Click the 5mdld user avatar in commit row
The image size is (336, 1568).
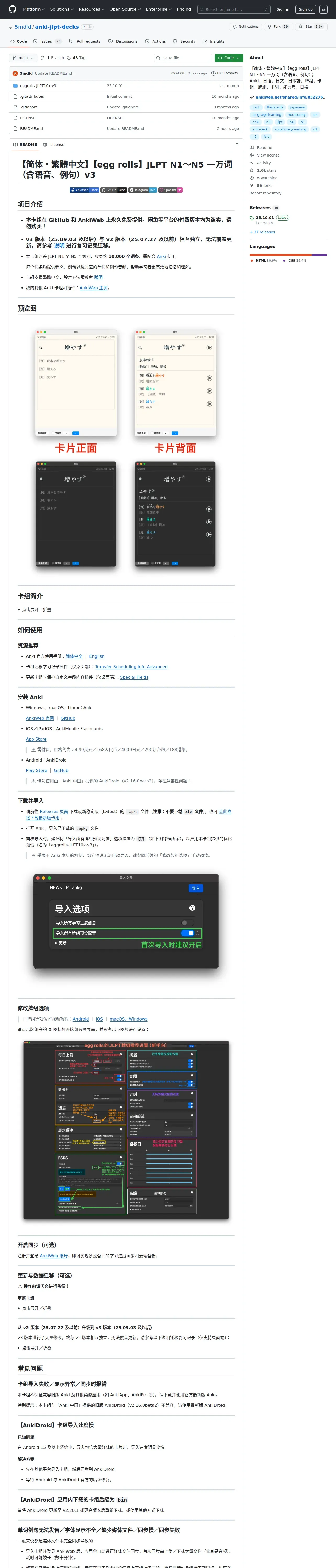pos(15,73)
